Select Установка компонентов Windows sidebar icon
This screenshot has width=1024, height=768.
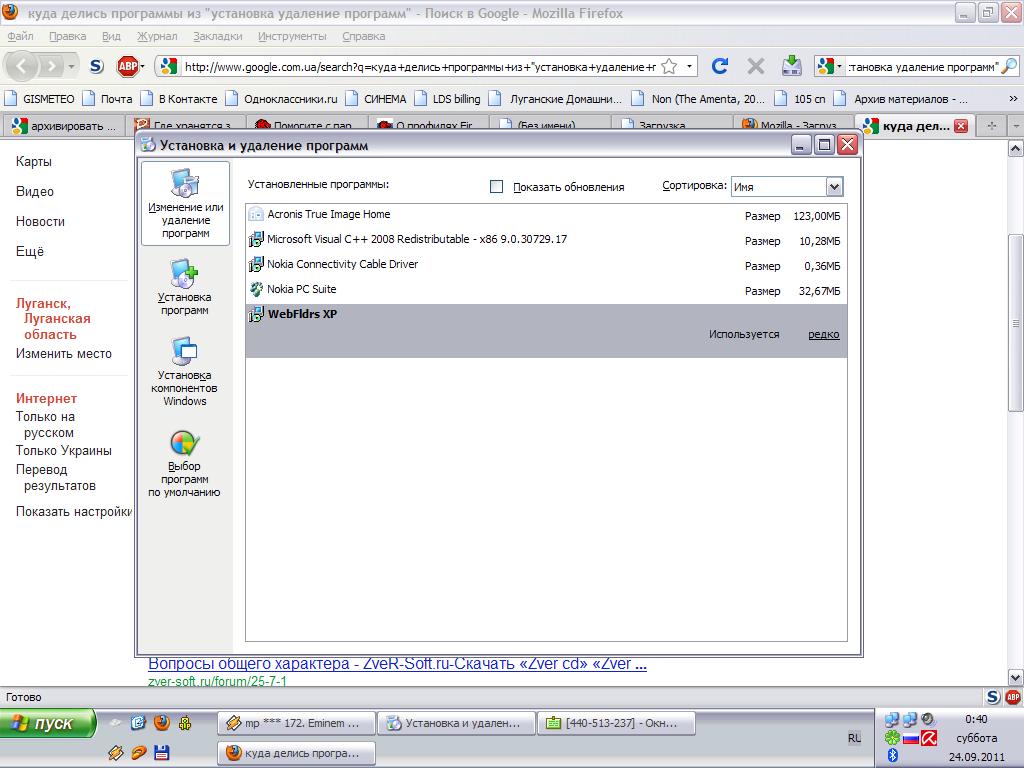pyautogui.click(x=184, y=372)
